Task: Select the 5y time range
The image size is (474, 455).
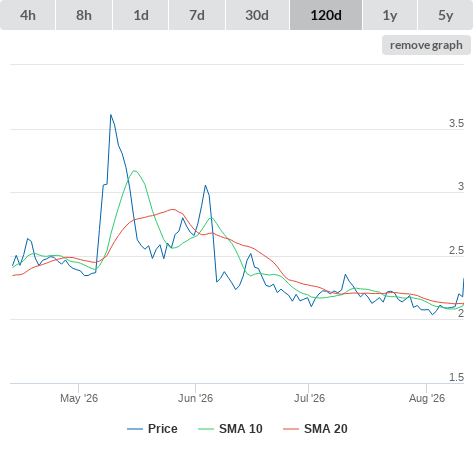Action: 445,15
